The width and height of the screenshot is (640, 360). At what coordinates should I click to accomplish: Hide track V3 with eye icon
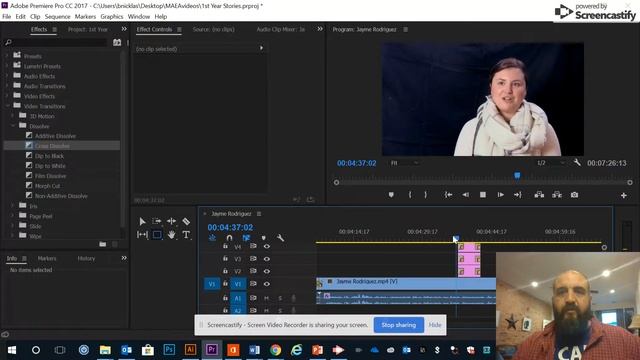(x=267, y=259)
